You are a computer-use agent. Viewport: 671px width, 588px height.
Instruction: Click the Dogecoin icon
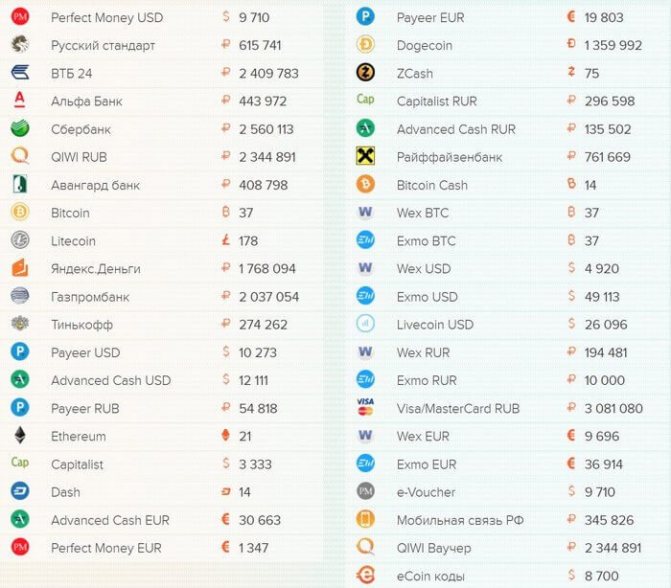[x=365, y=45]
